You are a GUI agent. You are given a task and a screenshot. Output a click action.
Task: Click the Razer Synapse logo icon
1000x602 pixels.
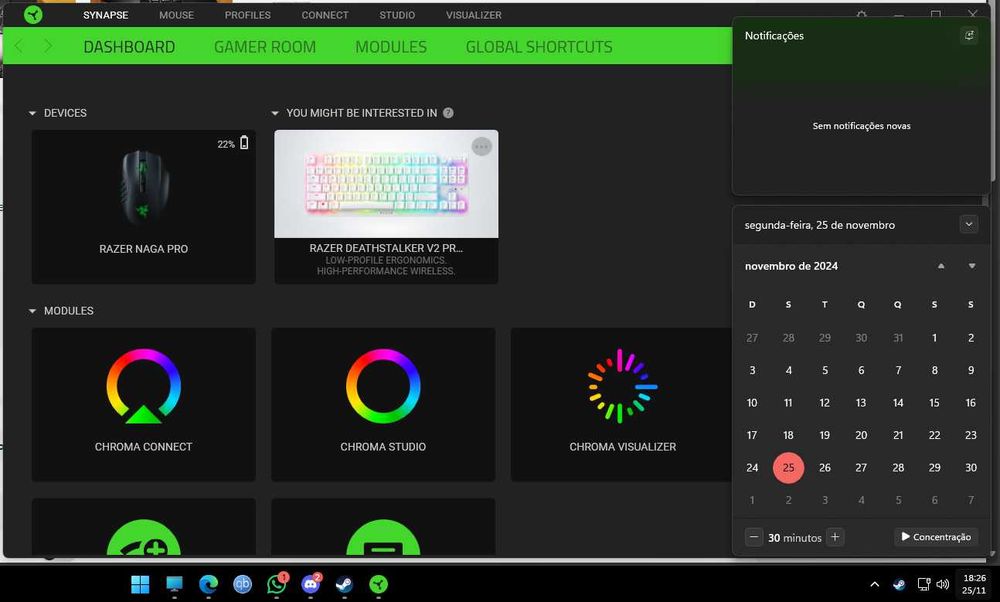[x=33, y=15]
